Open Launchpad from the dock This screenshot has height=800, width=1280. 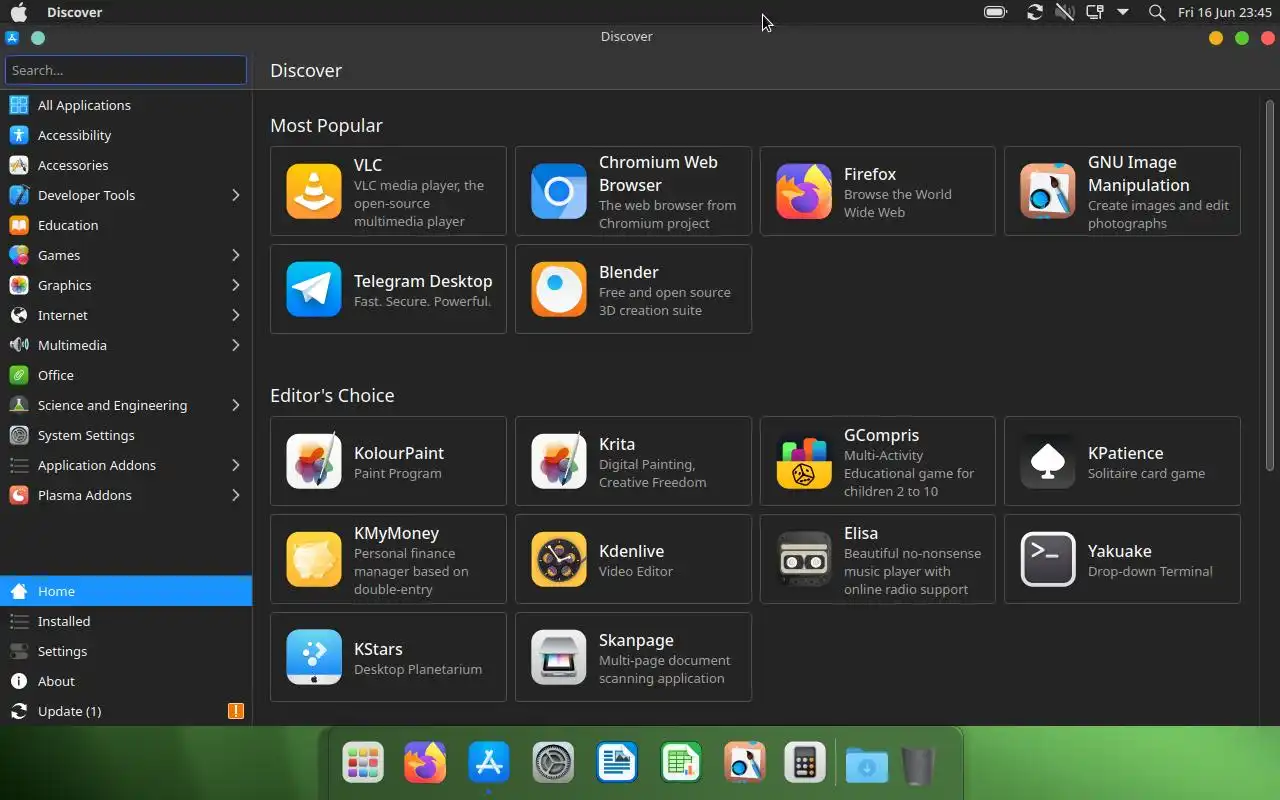coord(362,764)
